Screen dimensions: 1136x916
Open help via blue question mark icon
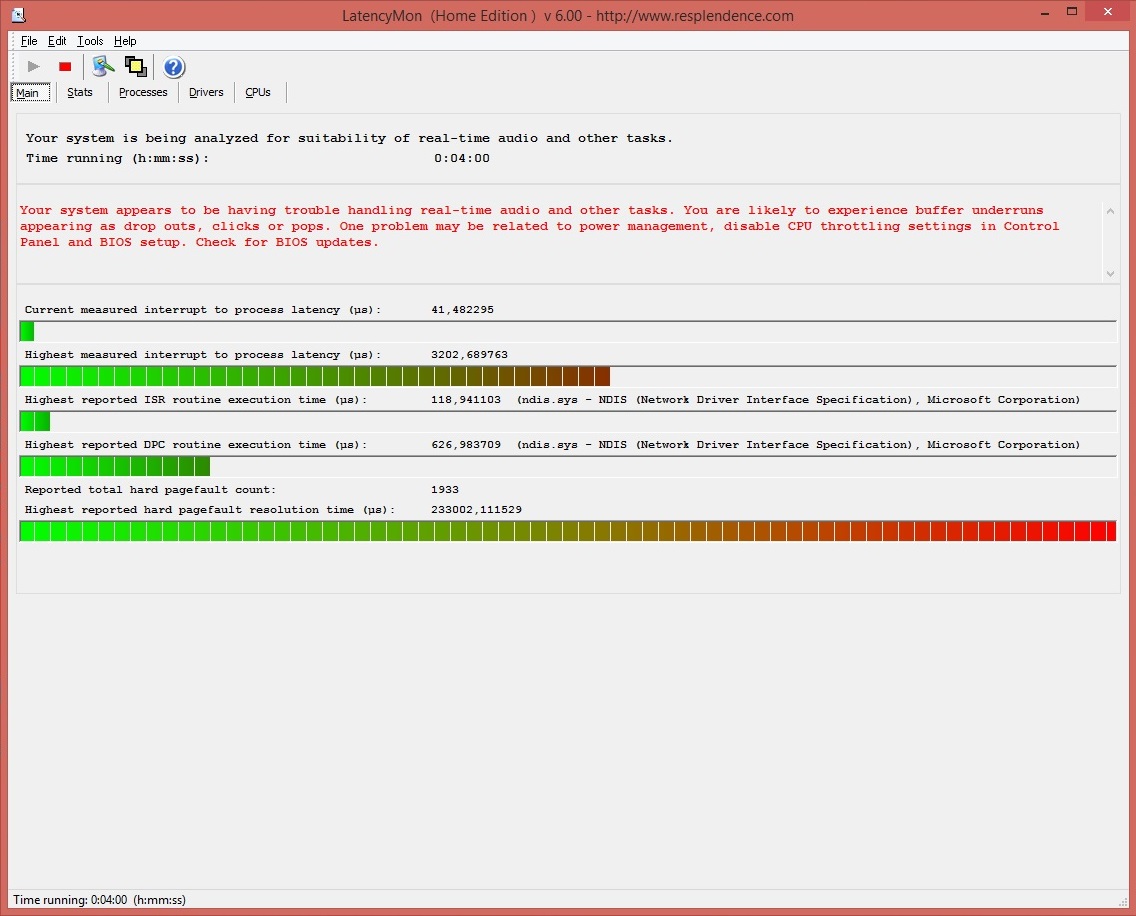click(174, 67)
